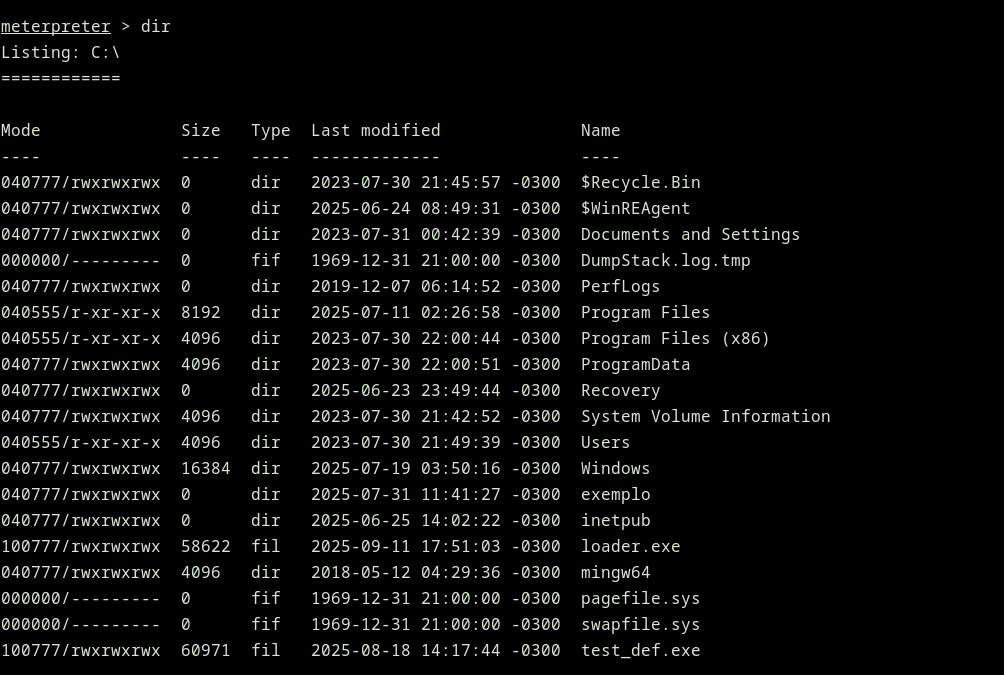Select the $WinREAgent folder name
Screen dimensions: 1004x675
click(635, 208)
